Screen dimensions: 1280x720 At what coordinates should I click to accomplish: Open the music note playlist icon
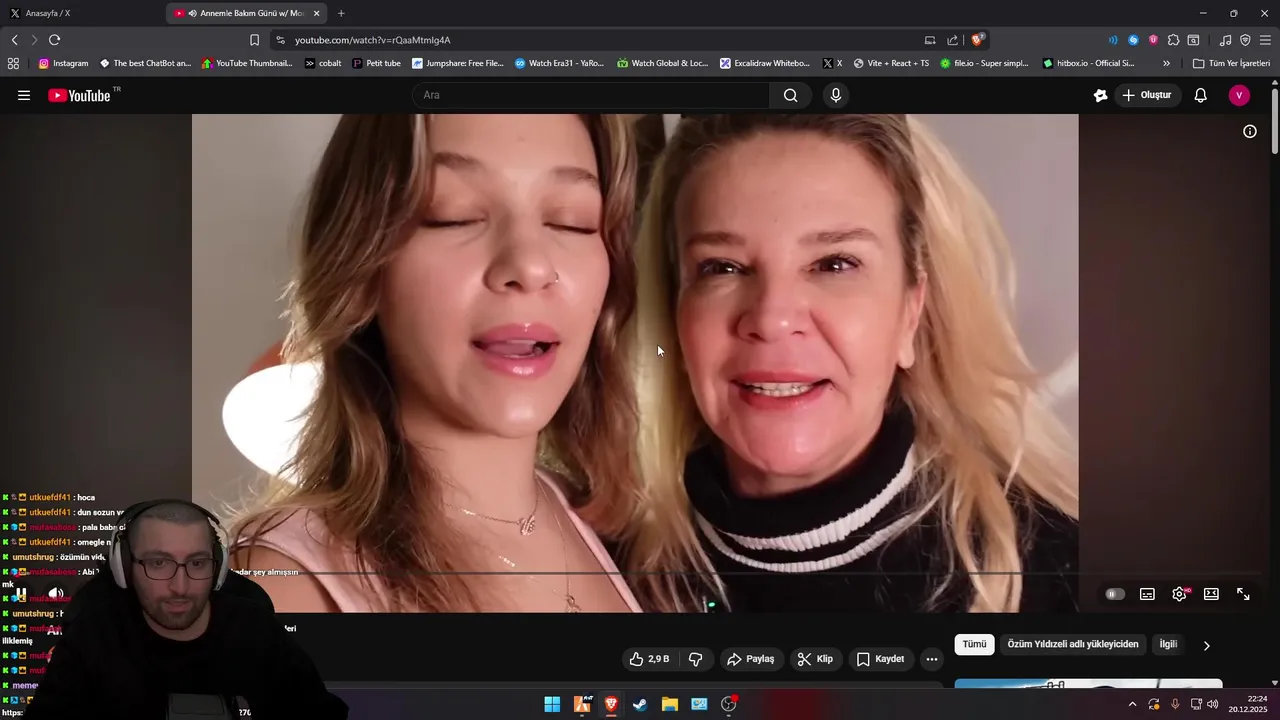coord(1225,40)
